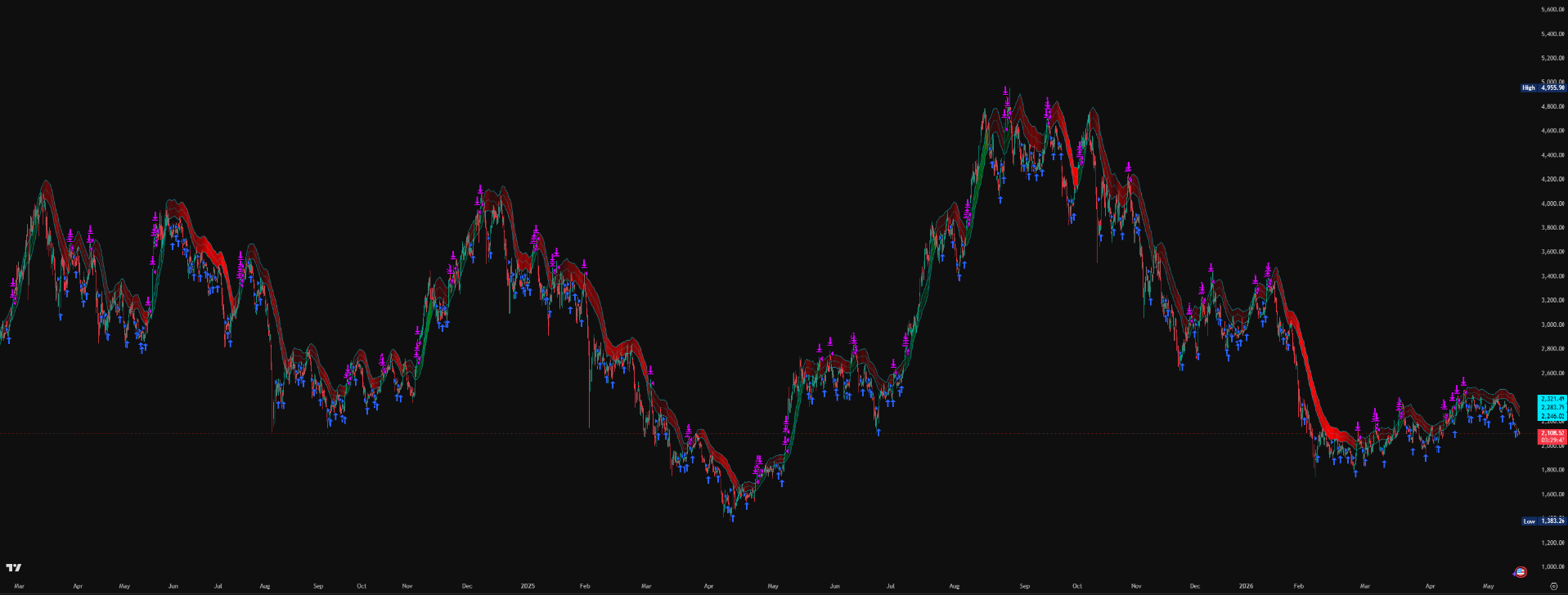Click the 4,400.00 price scale label
This screenshot has width=1568, height=595.
[1552, 155]
